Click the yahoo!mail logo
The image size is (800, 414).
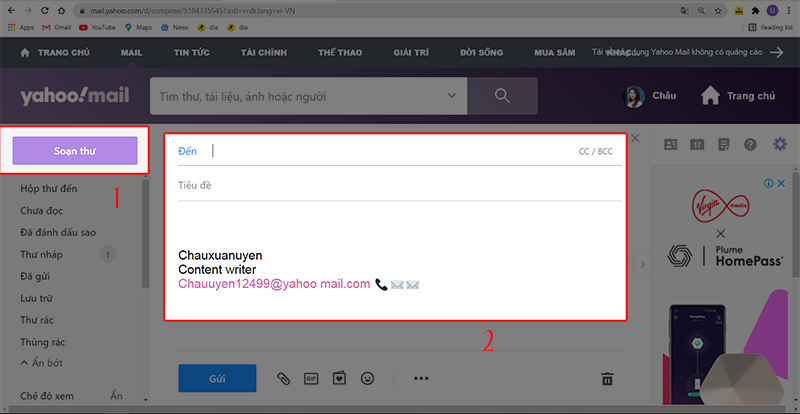click(74, 95)
